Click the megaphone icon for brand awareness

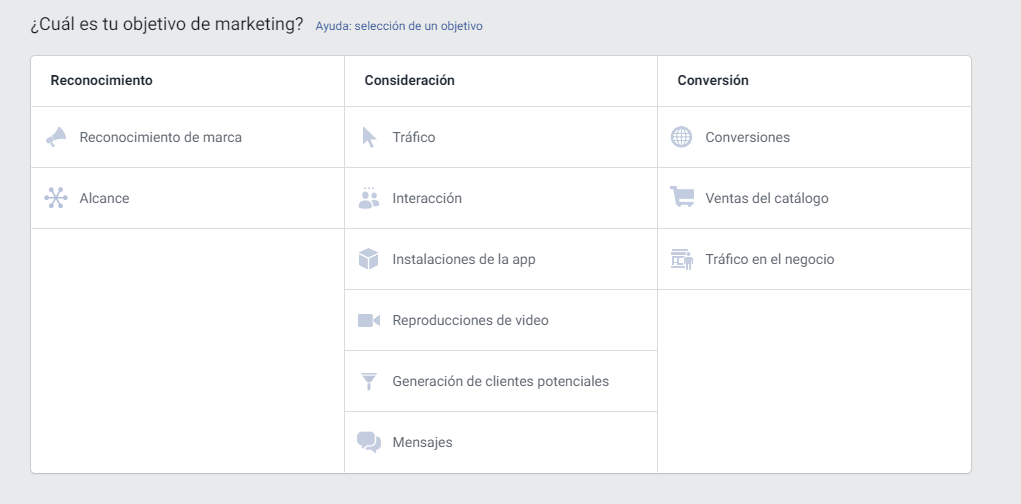point(56,137)
